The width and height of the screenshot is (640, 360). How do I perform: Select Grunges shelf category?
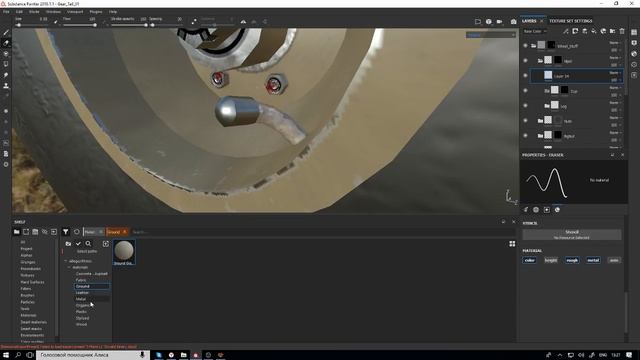click(28, 262)
